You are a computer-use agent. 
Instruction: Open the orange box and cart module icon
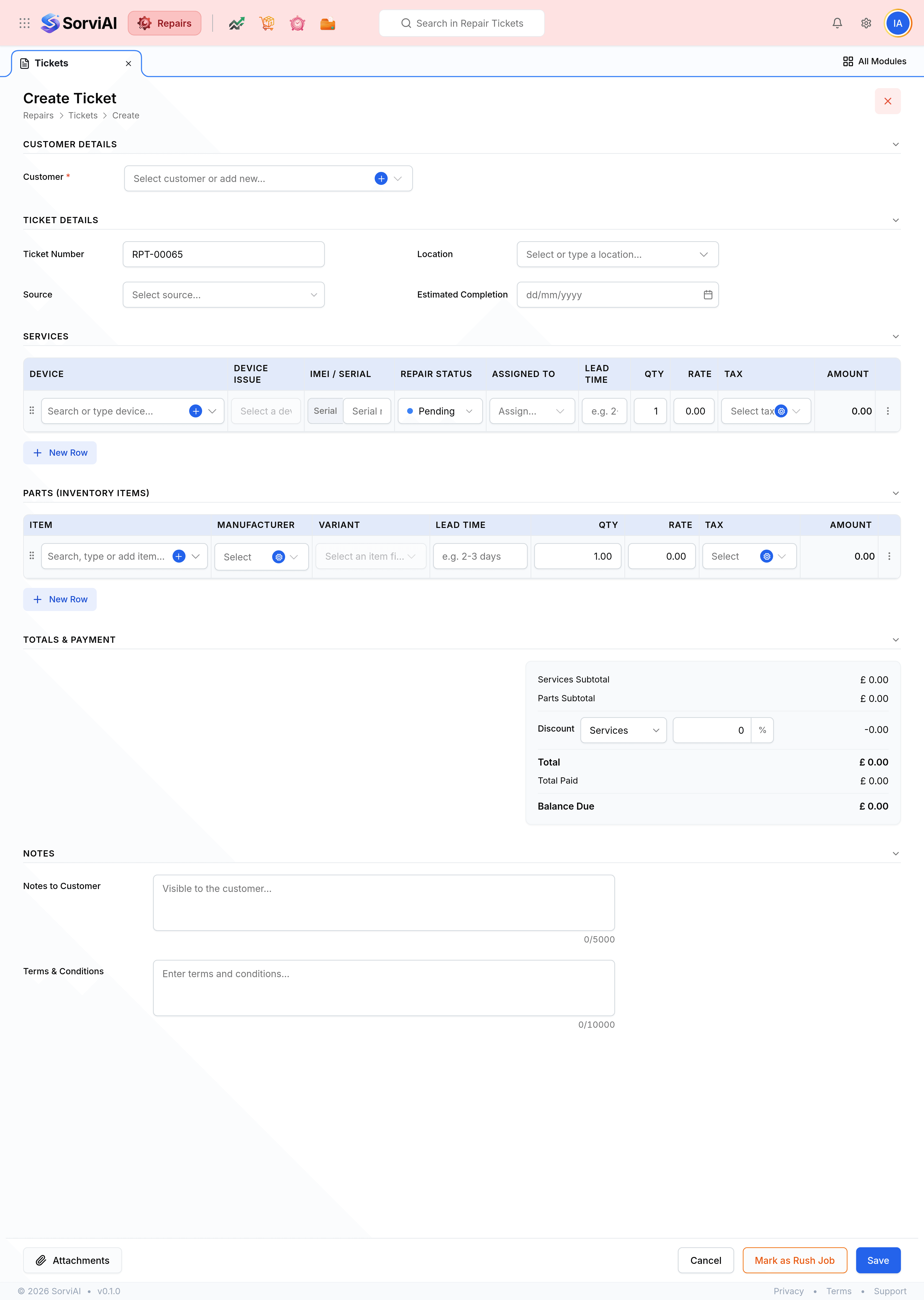coord(267,23)
